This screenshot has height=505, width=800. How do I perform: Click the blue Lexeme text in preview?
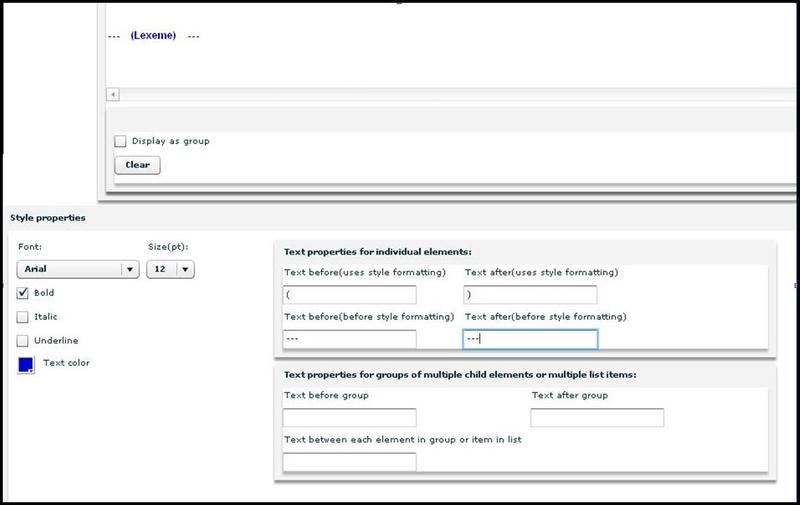point(153,36)
